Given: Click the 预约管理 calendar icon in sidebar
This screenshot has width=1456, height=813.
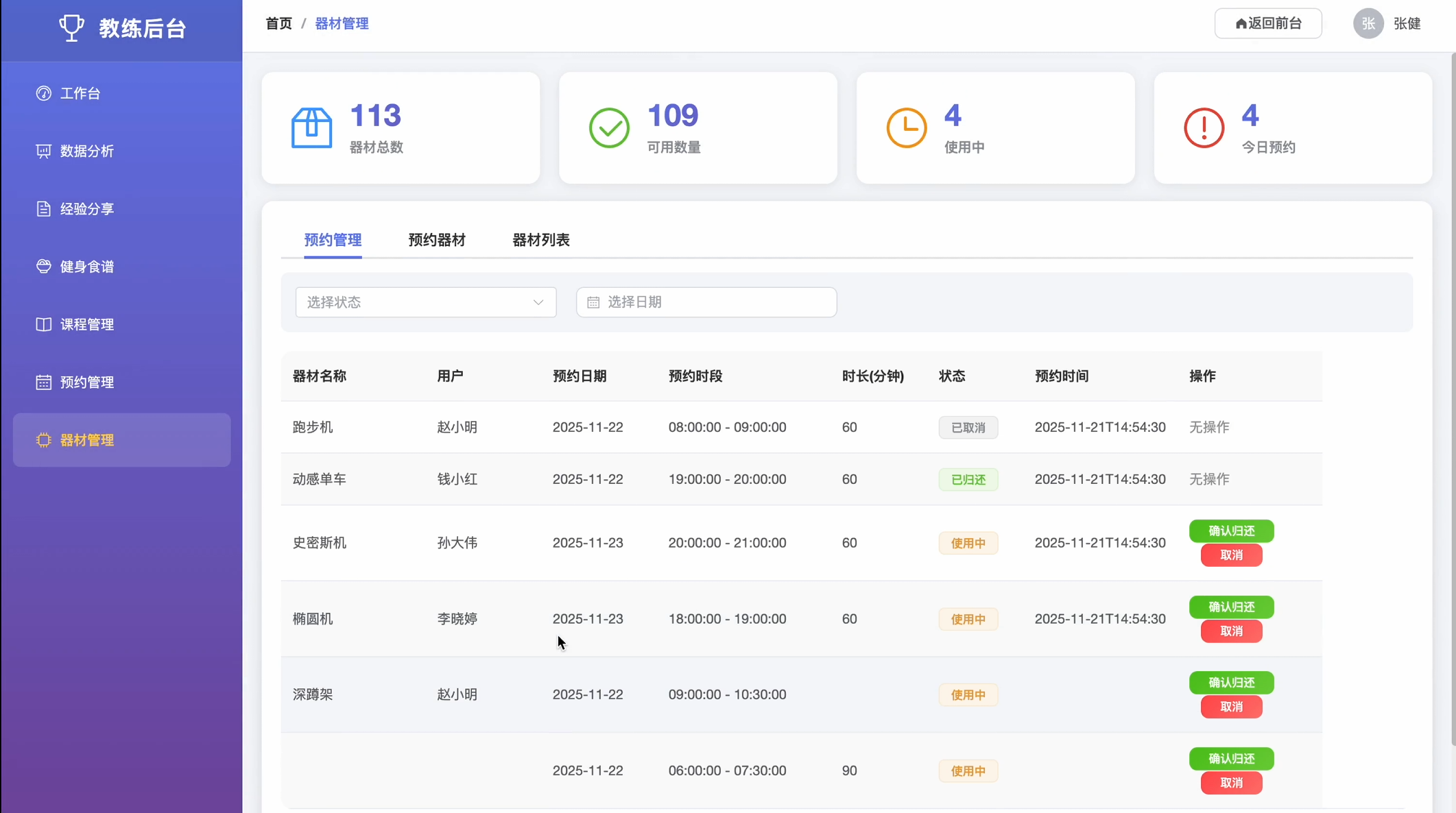Looking at the screenshot, I should [x=44, y=383].
